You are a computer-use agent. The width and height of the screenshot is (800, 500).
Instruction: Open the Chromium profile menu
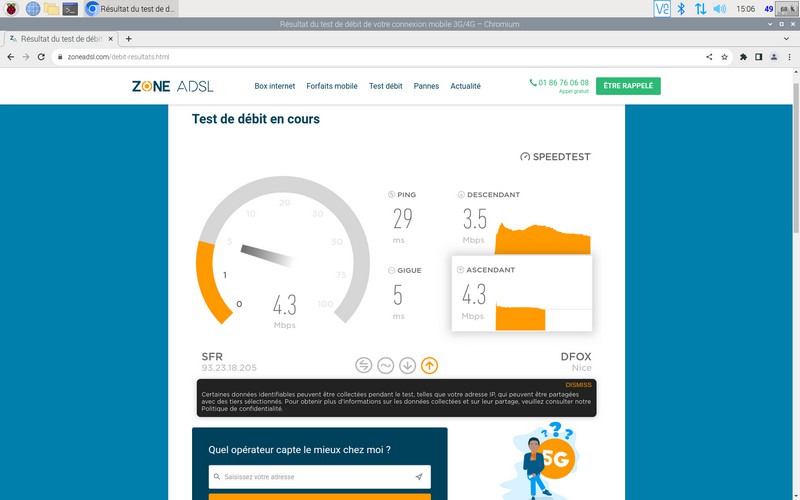pyautogui.click(x=774, y=57)
